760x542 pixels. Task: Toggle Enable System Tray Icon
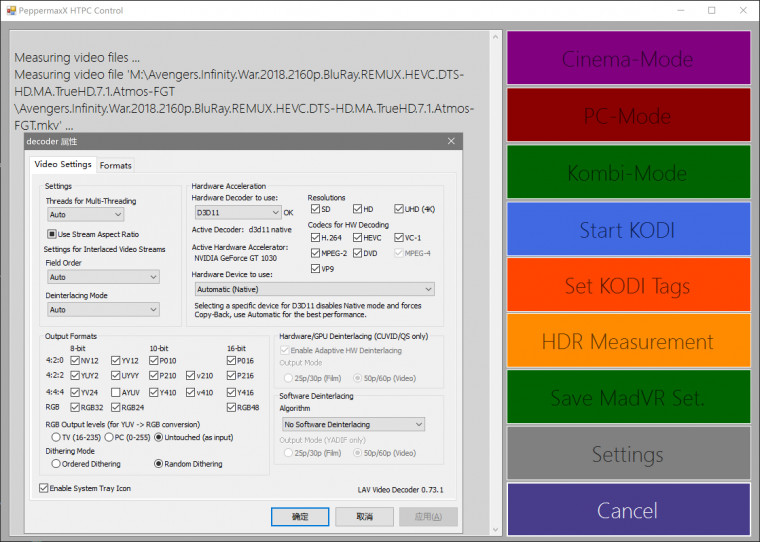pyautogui.click(x=43, y=488)
